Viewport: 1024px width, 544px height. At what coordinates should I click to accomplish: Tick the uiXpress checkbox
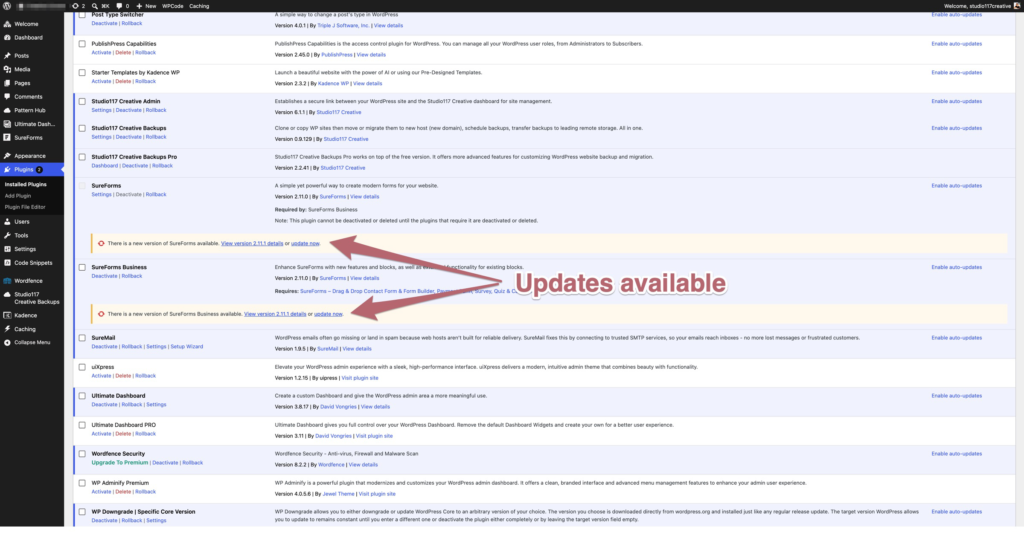click(x=82, y=368)
